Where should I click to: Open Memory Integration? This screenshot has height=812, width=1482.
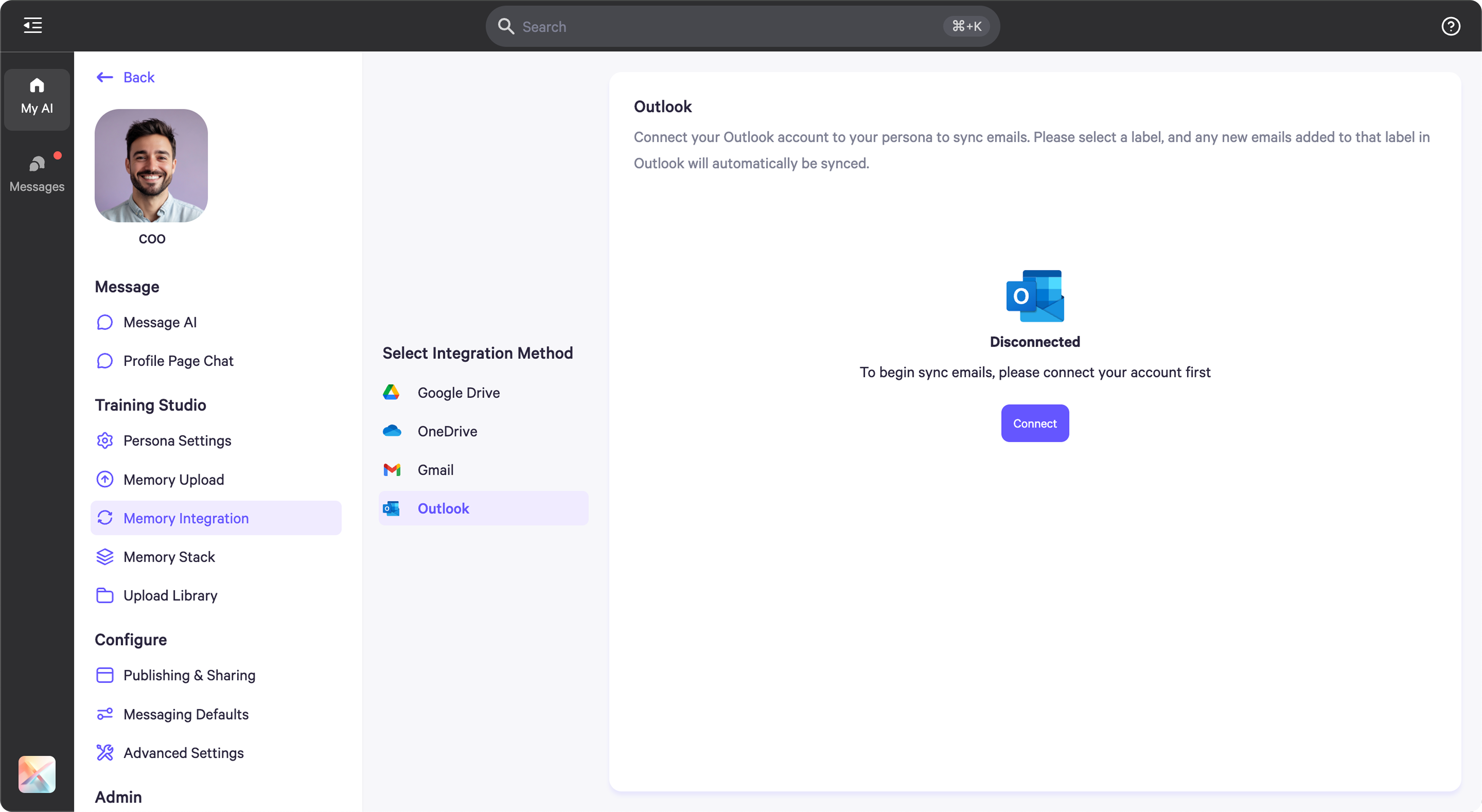[186, 517]
